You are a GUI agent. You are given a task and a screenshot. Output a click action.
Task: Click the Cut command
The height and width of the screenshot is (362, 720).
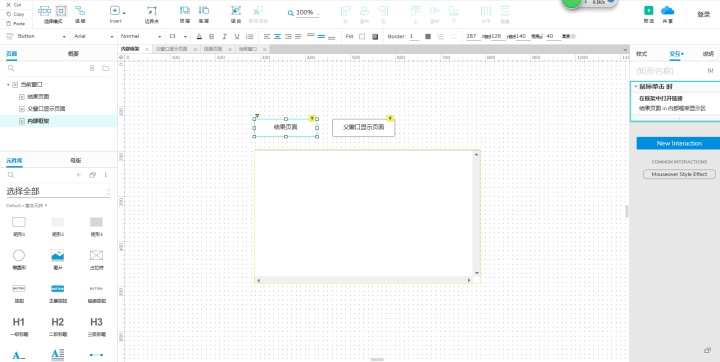pyautogui.click(x=14, y=5)
